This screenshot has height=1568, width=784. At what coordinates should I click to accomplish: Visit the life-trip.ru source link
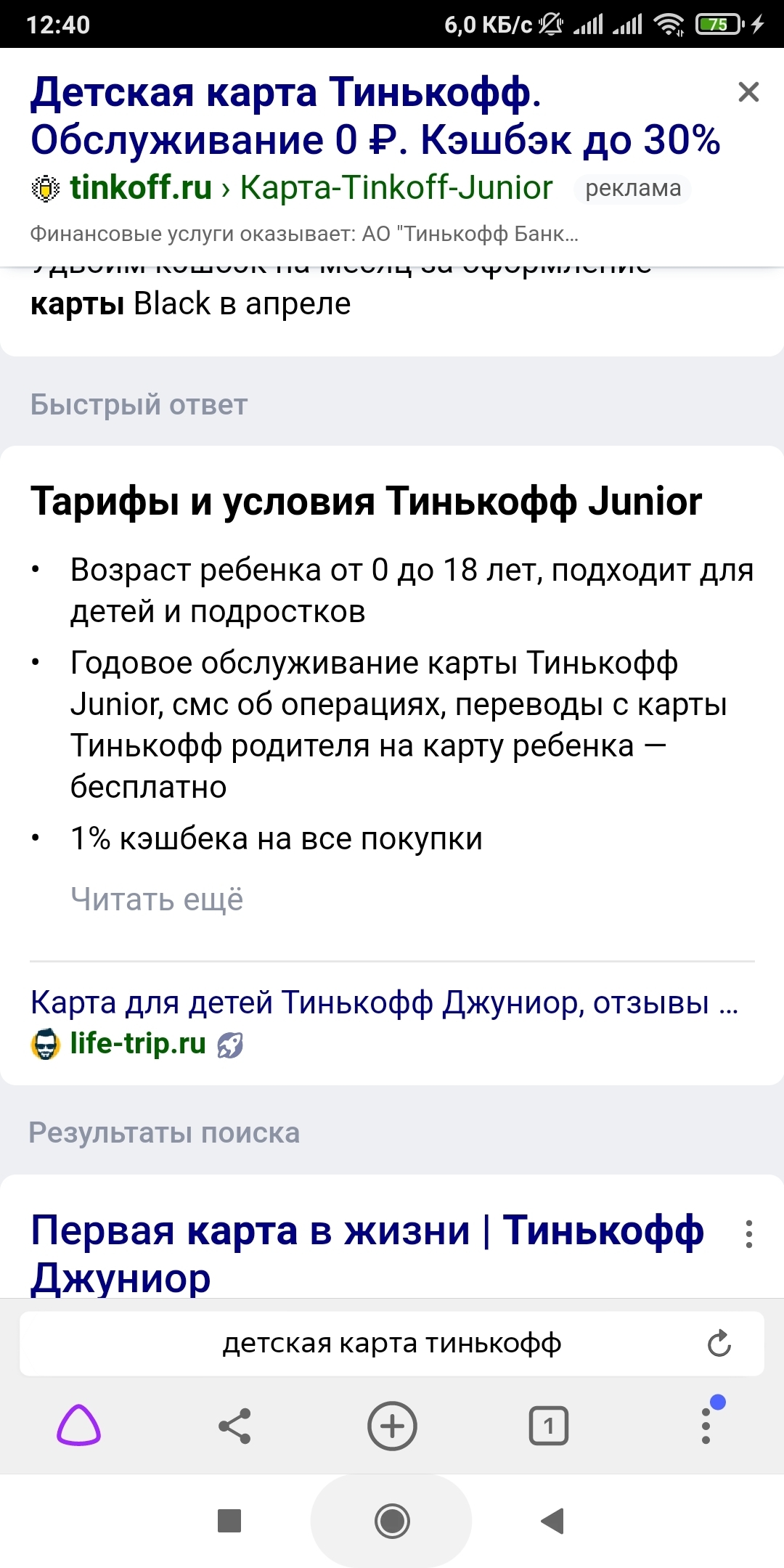(x=138, y=1044)
